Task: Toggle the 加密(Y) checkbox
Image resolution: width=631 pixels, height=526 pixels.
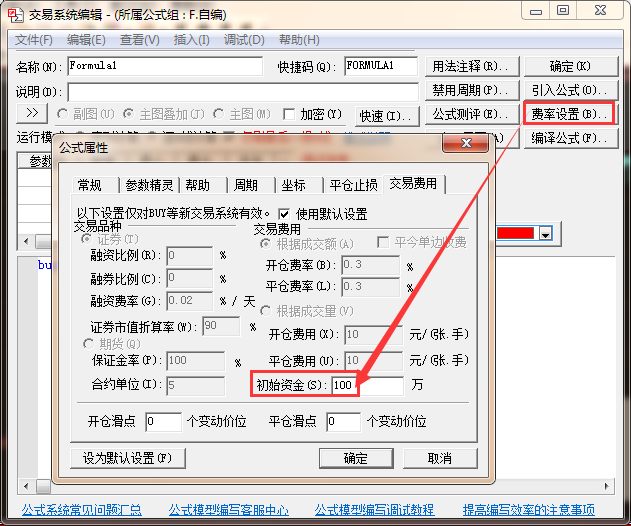Action: (289, 114)
